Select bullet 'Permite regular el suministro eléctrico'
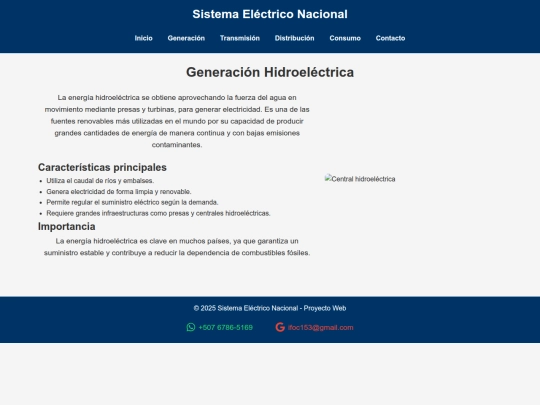 132,202
